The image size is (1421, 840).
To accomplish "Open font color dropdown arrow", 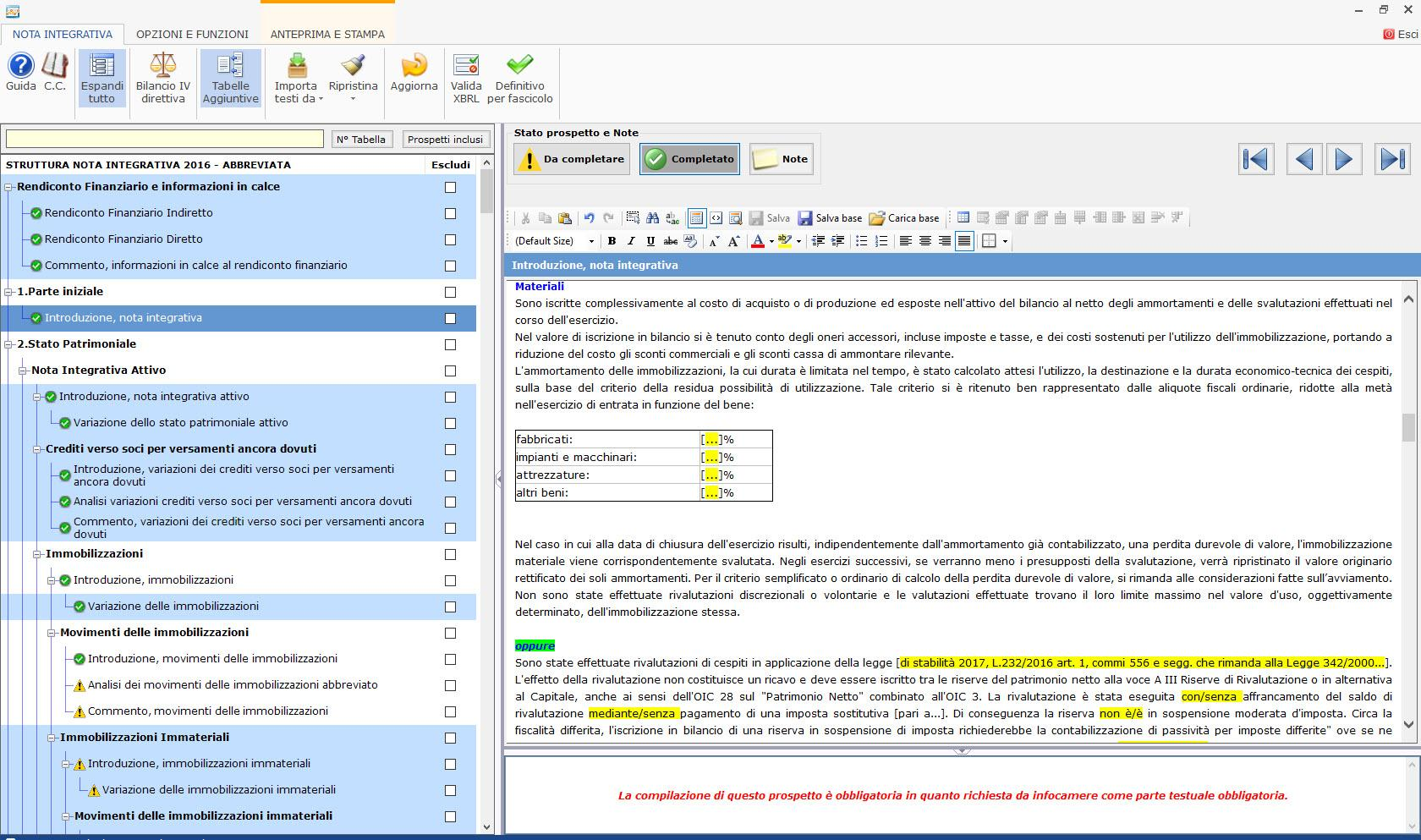I will (771, 241).
